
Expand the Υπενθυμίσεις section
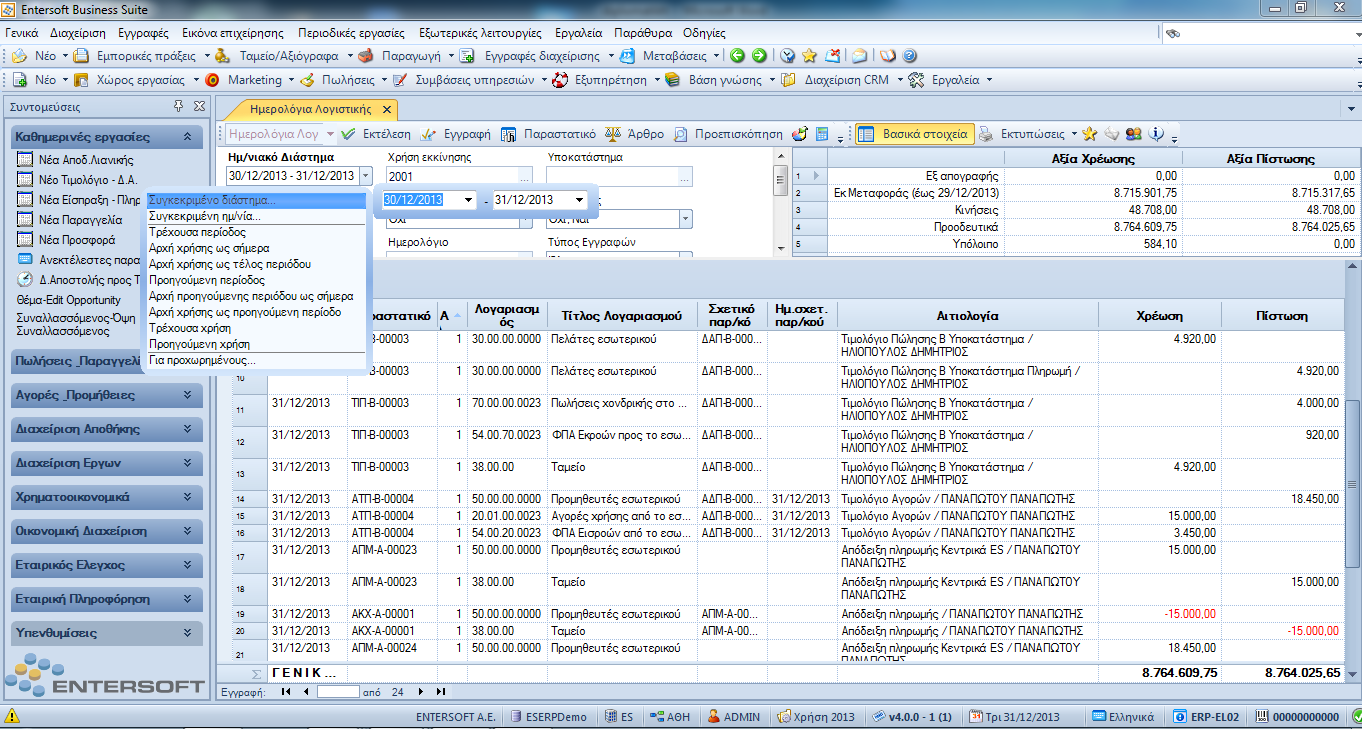(x=187, y=633)
